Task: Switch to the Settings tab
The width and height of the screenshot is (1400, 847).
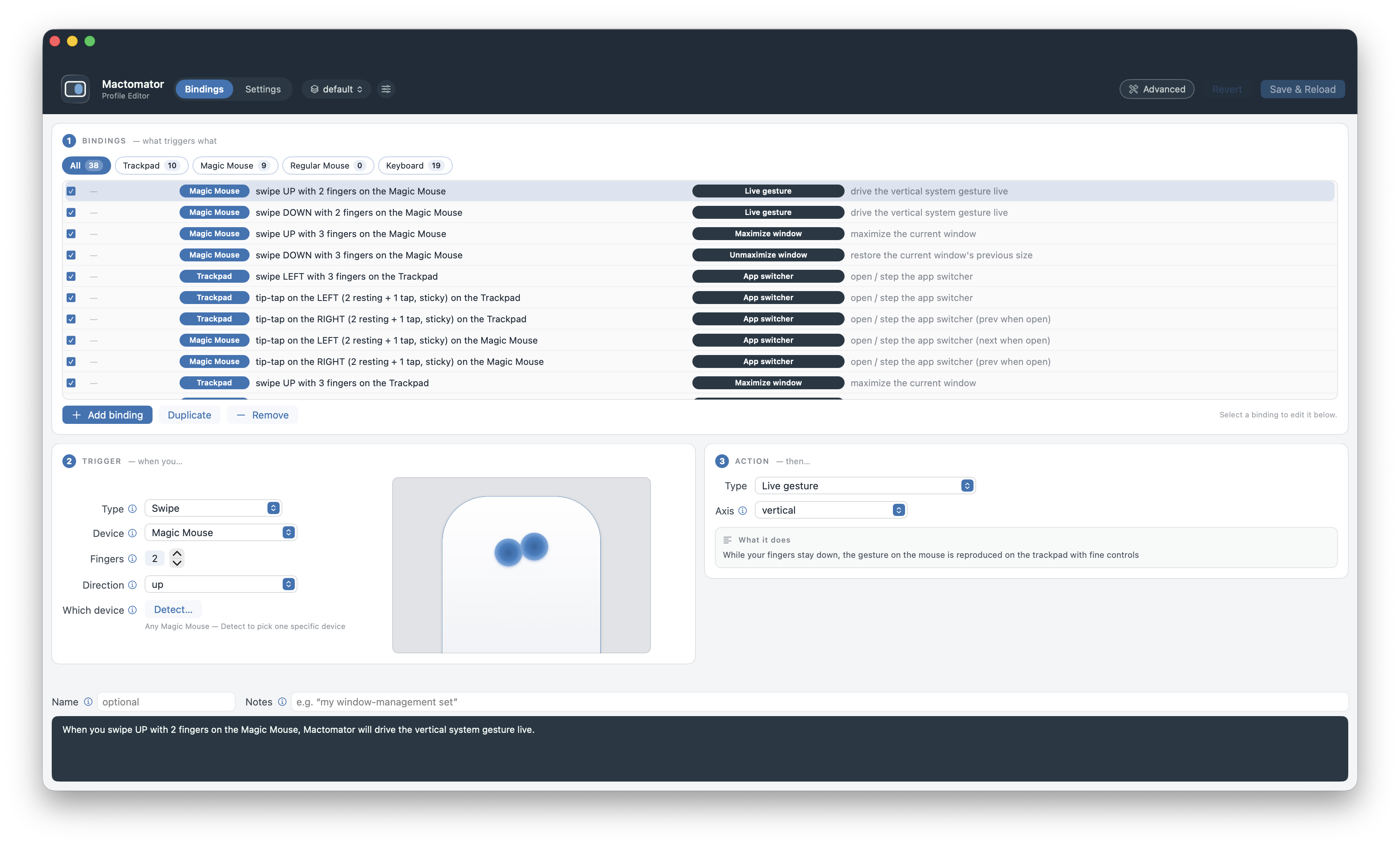Action: coord(263,89)
